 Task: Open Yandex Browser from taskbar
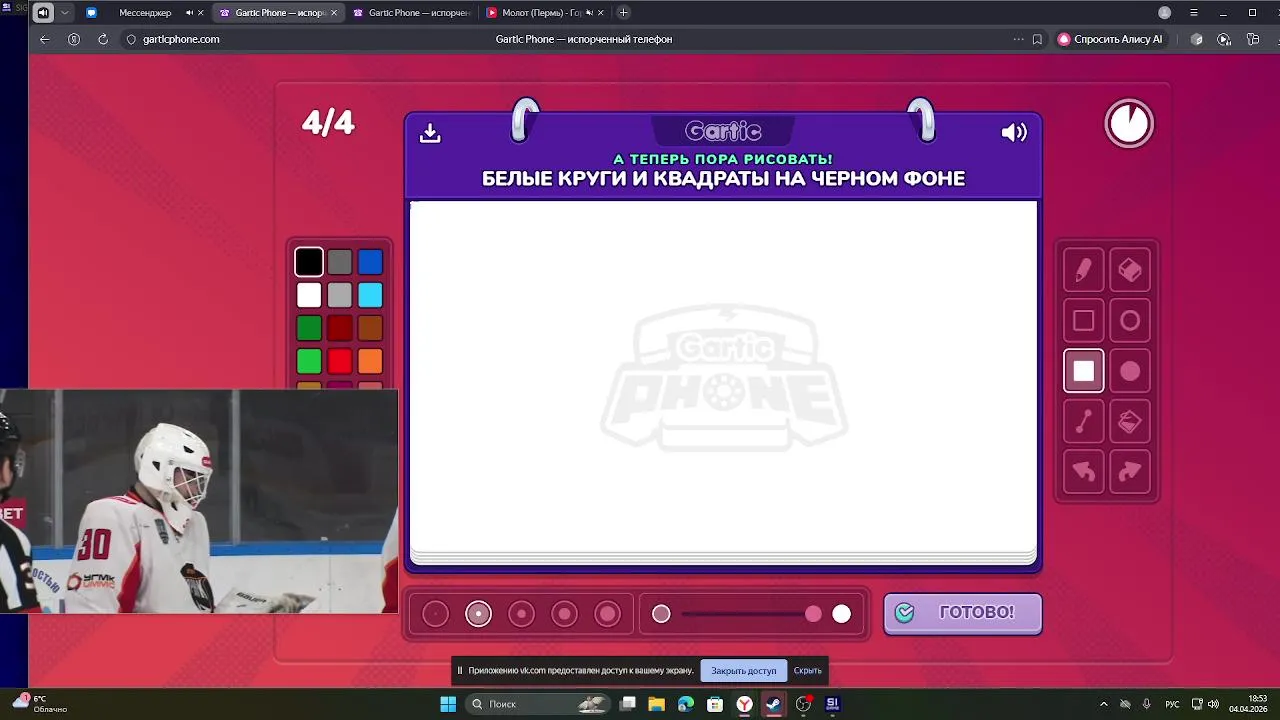[x=744, y=704]
